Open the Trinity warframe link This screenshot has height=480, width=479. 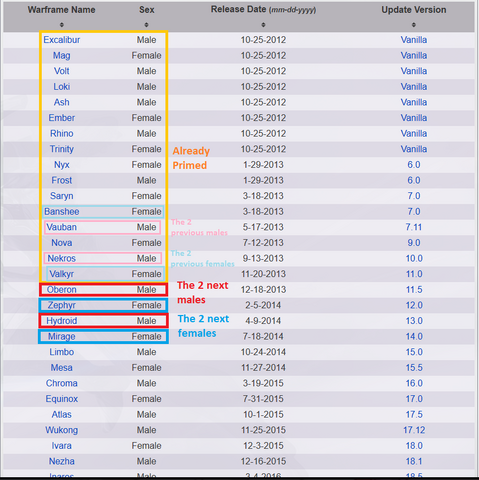coord(62,149)
